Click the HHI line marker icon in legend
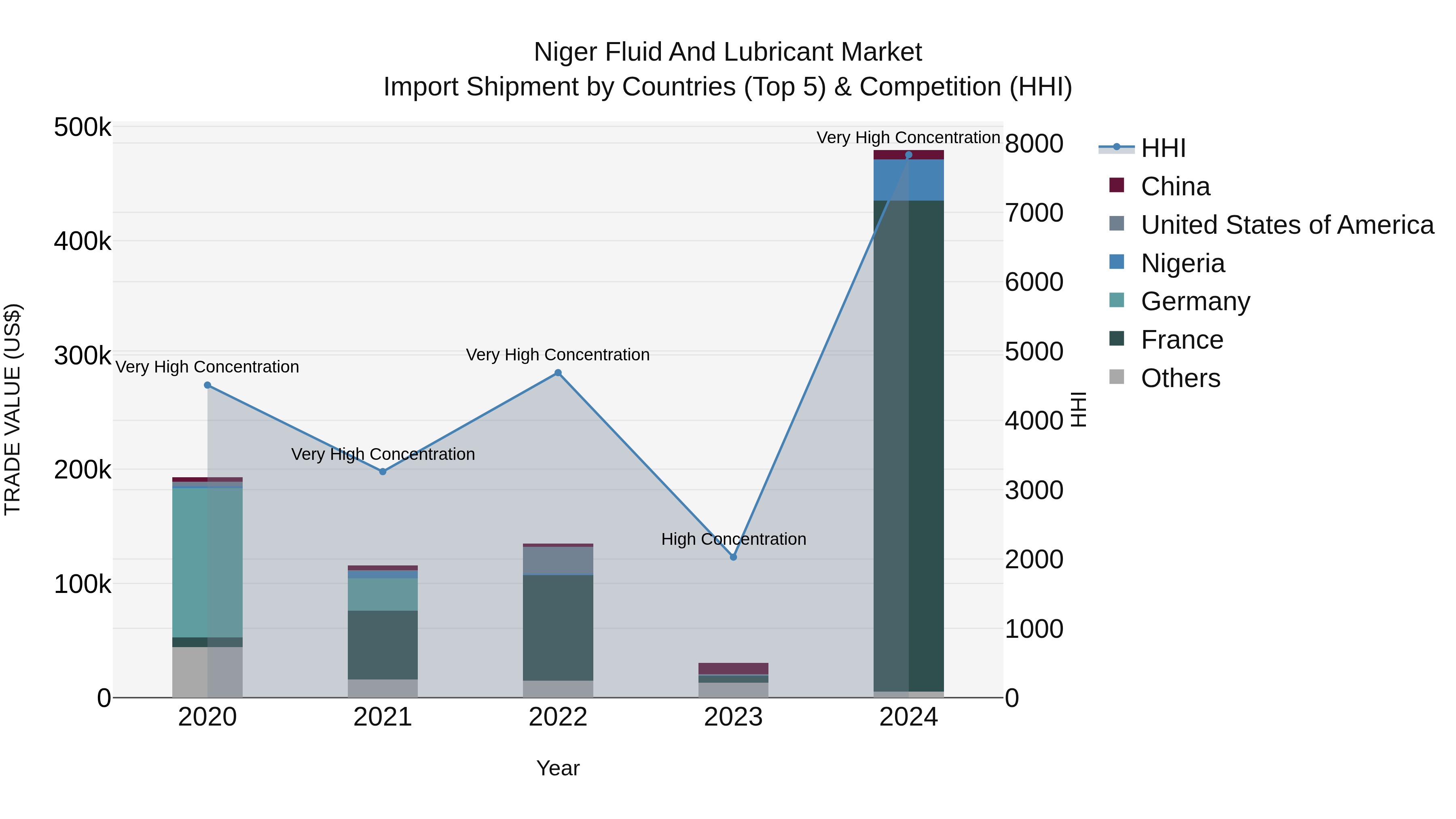The image size is (1456, 819). [x=1117, y=147]
